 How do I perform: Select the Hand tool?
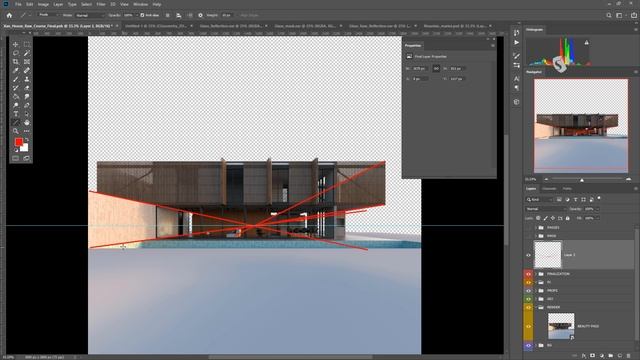point(27,122)
